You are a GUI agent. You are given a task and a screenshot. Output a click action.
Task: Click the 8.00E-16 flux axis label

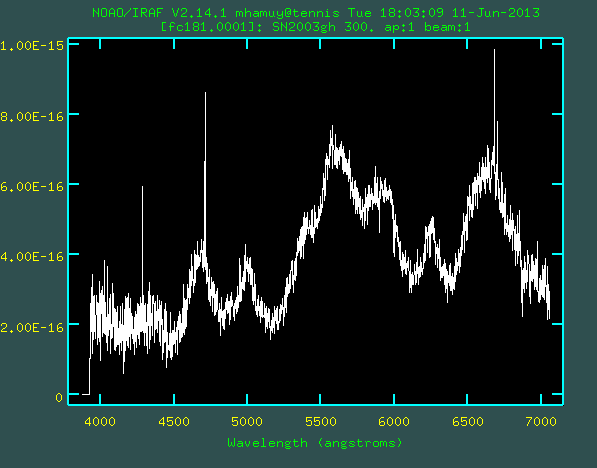[x=32, y=116]
